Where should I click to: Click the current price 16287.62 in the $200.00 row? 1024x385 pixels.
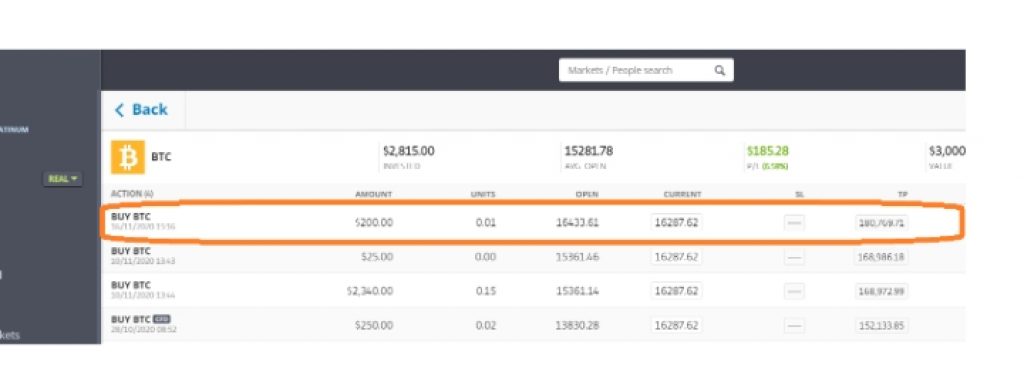pos(677,223)
